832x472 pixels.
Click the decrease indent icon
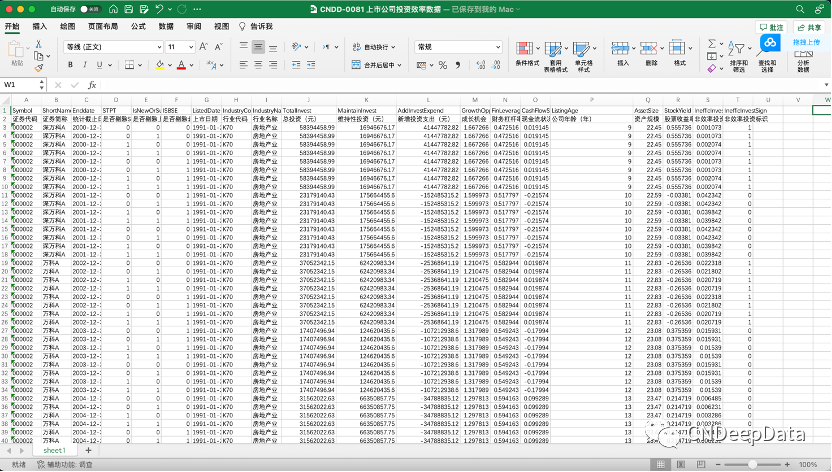[x=296, y=65]
